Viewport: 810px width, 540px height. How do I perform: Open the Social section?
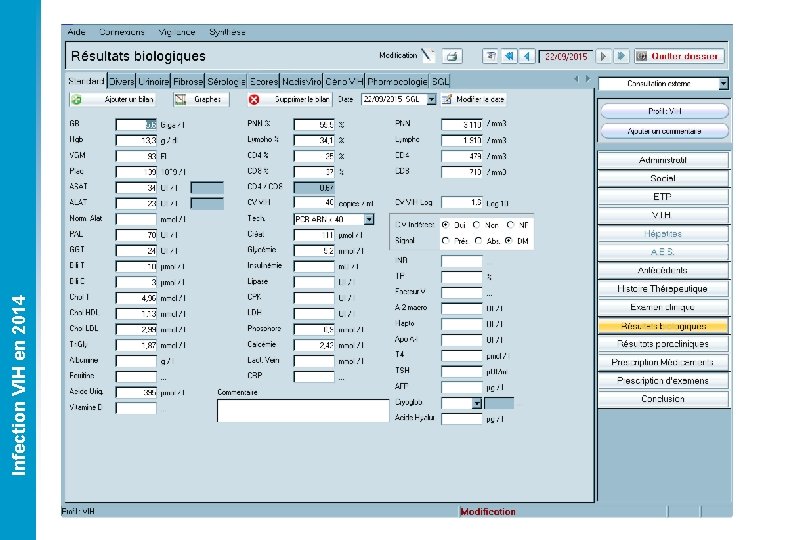tap(663, 178)
